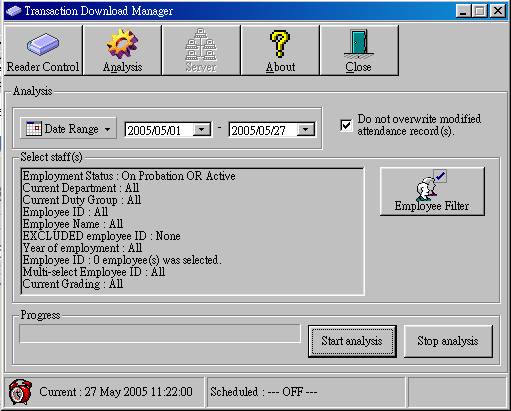Click the analysis progress bar

(x=160, y=334)
